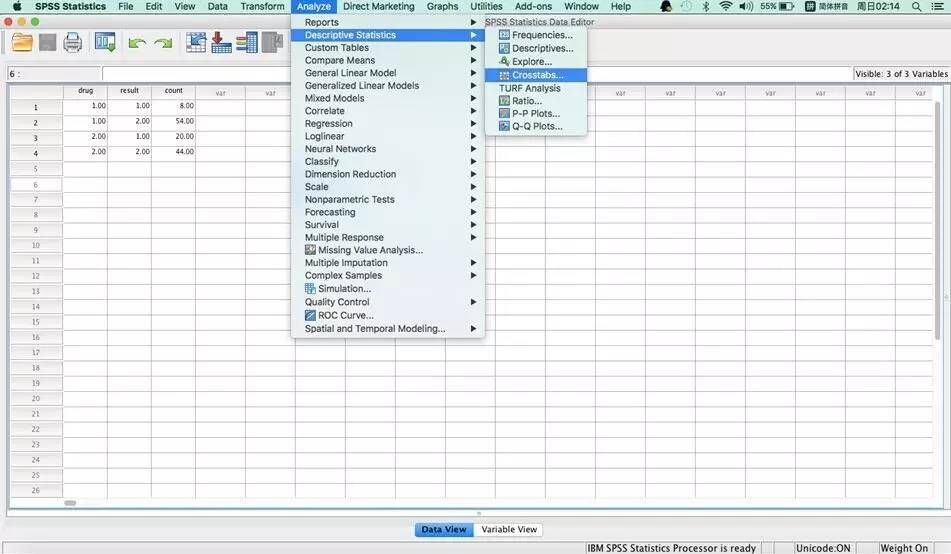The image size is (951, 554).
Task: Open the Transform menu
Action: click(262, 7)
